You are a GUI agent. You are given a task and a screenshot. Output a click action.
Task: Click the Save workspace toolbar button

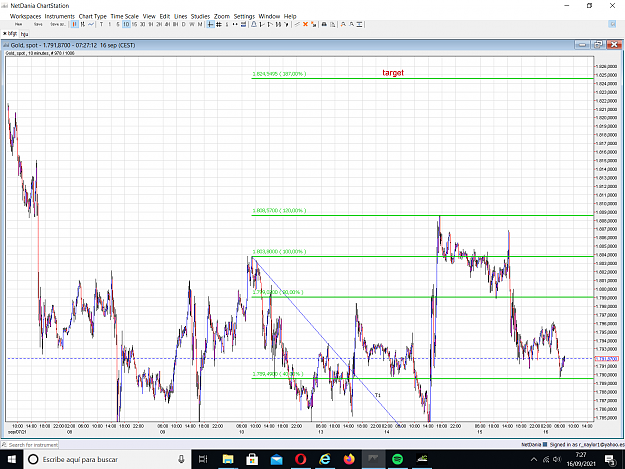pyautogui.click(x=38, y=24)
